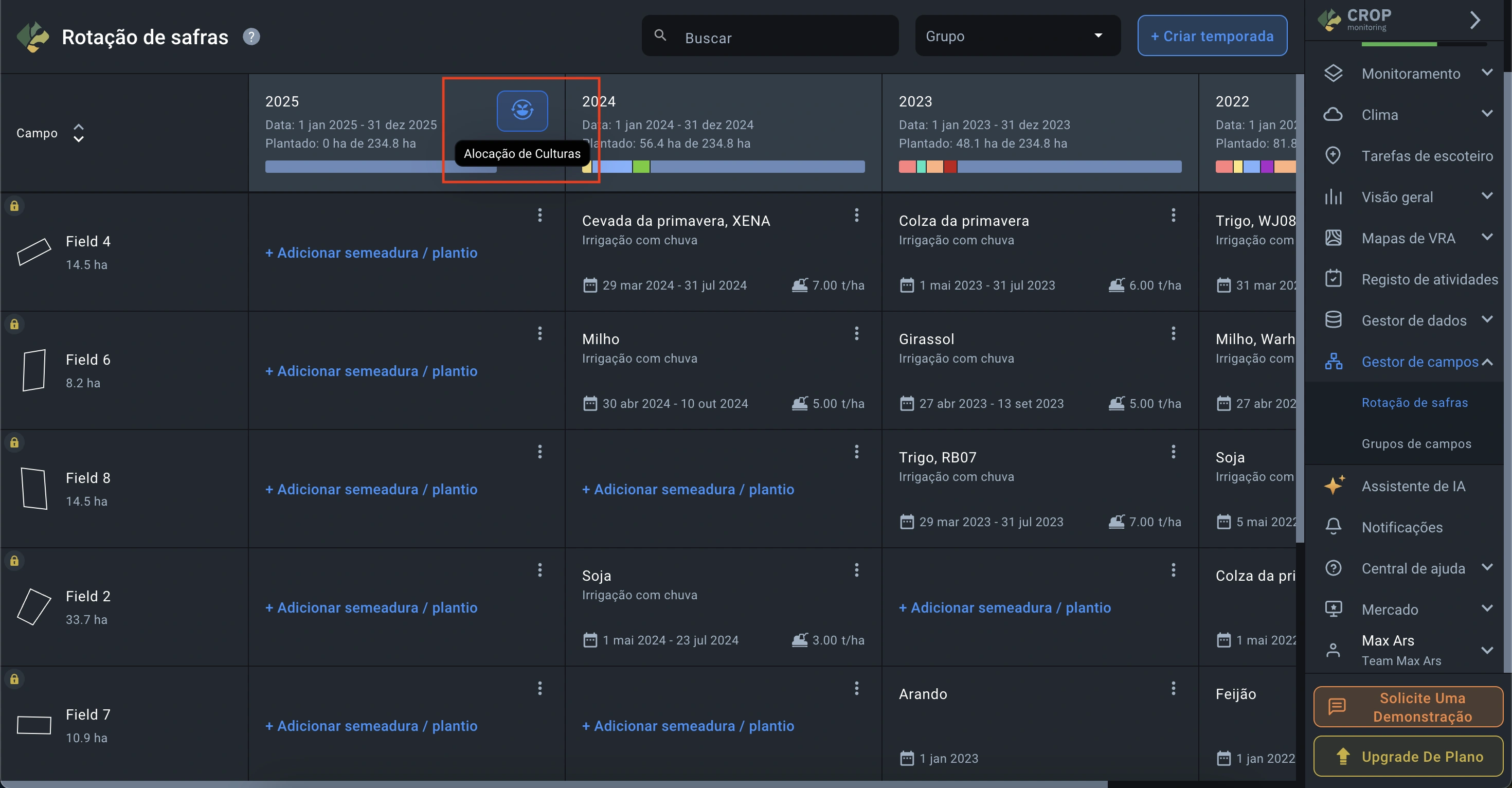Click Criar temporada button

pyautogui.click(x=1212, y=36)
